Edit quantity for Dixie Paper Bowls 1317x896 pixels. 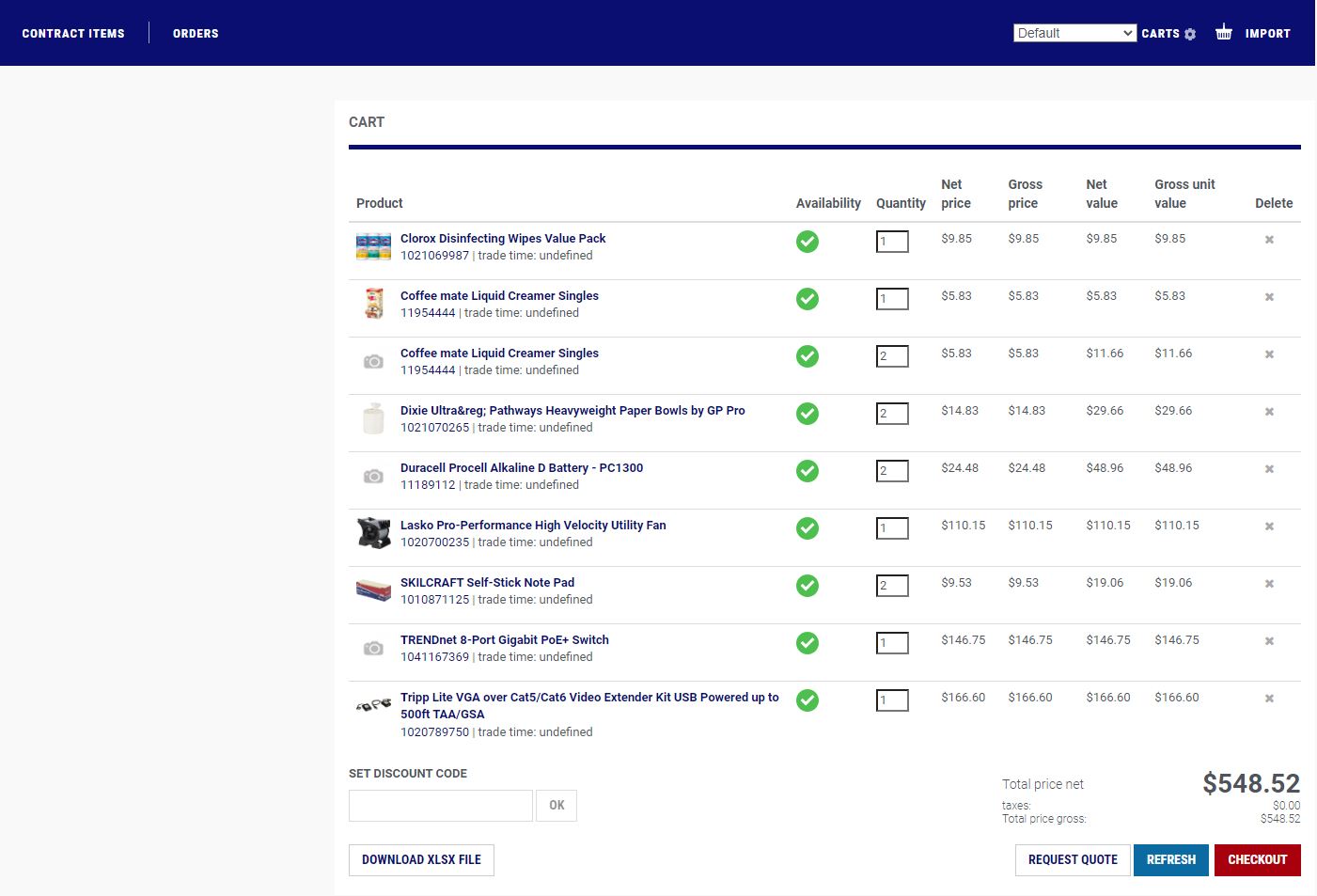pos(892,414)
